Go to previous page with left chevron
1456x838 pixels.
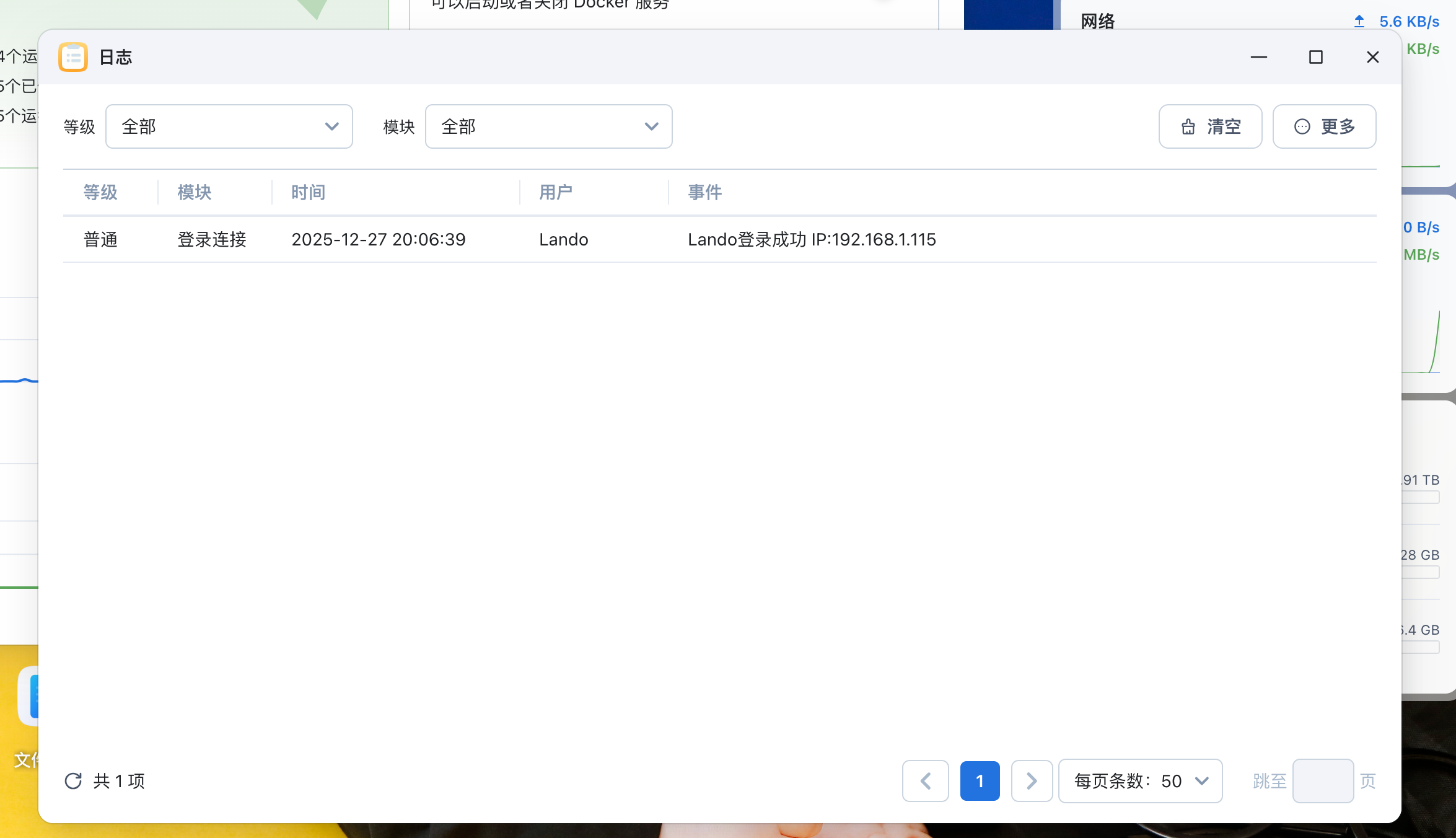click(925, 781)
